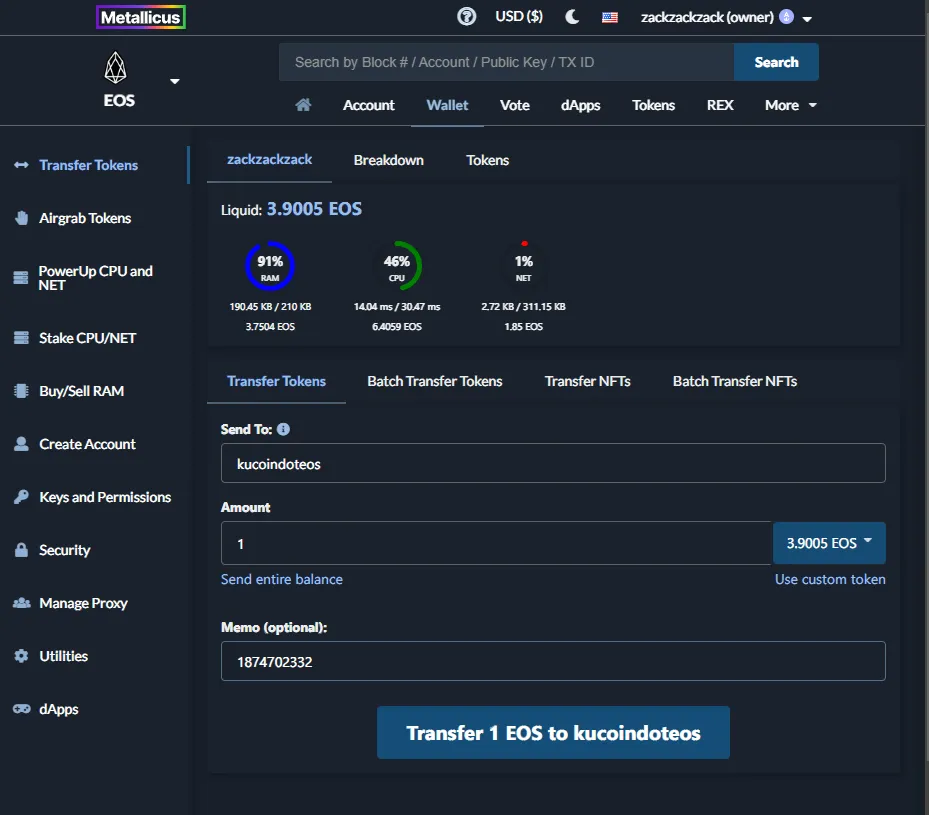Viewport: 929px width, 815px height.
Task: Open PowerUp CPU and NET
Action: click(95, 278)
